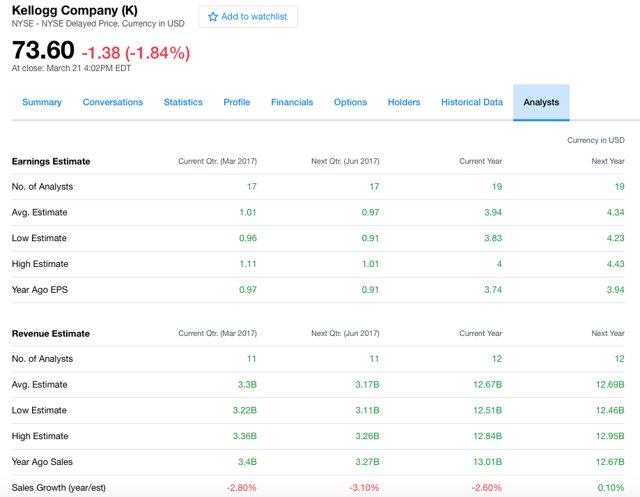Open the Profile tab
Screen dimensions: 640x497
[x=237, y=102]
